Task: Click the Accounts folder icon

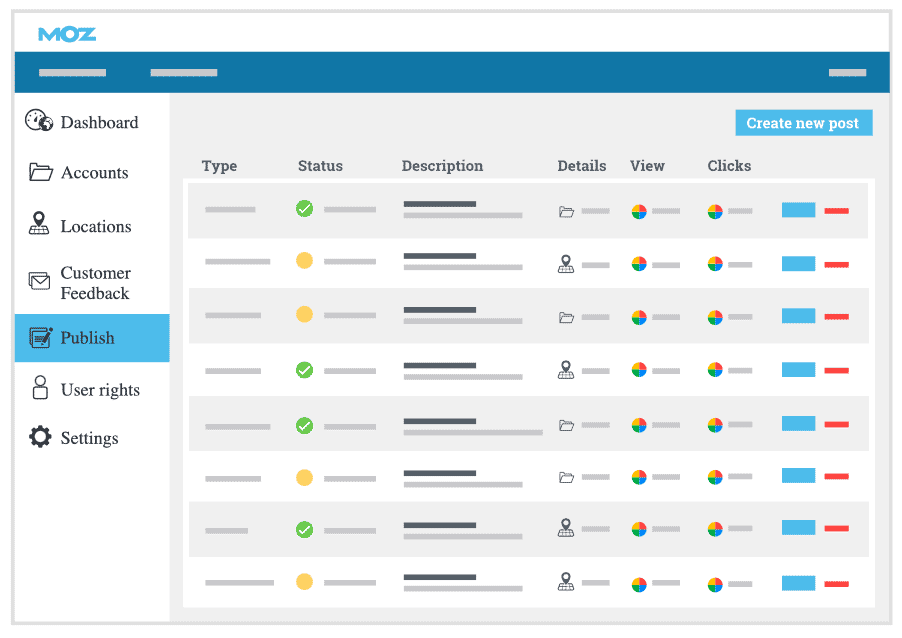Action: click(x=40, y=172)
